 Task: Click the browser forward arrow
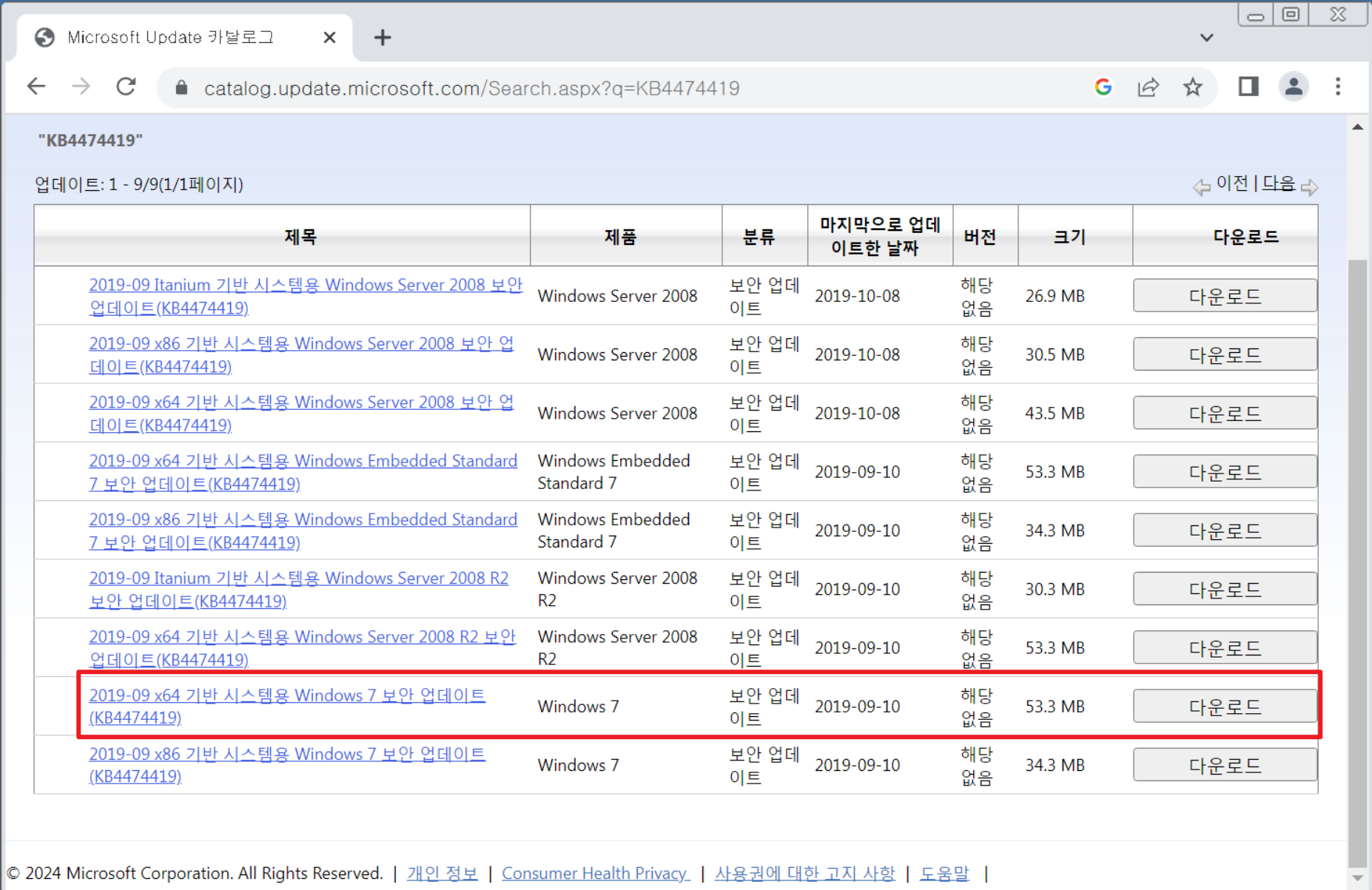click(x=81, y=87)
